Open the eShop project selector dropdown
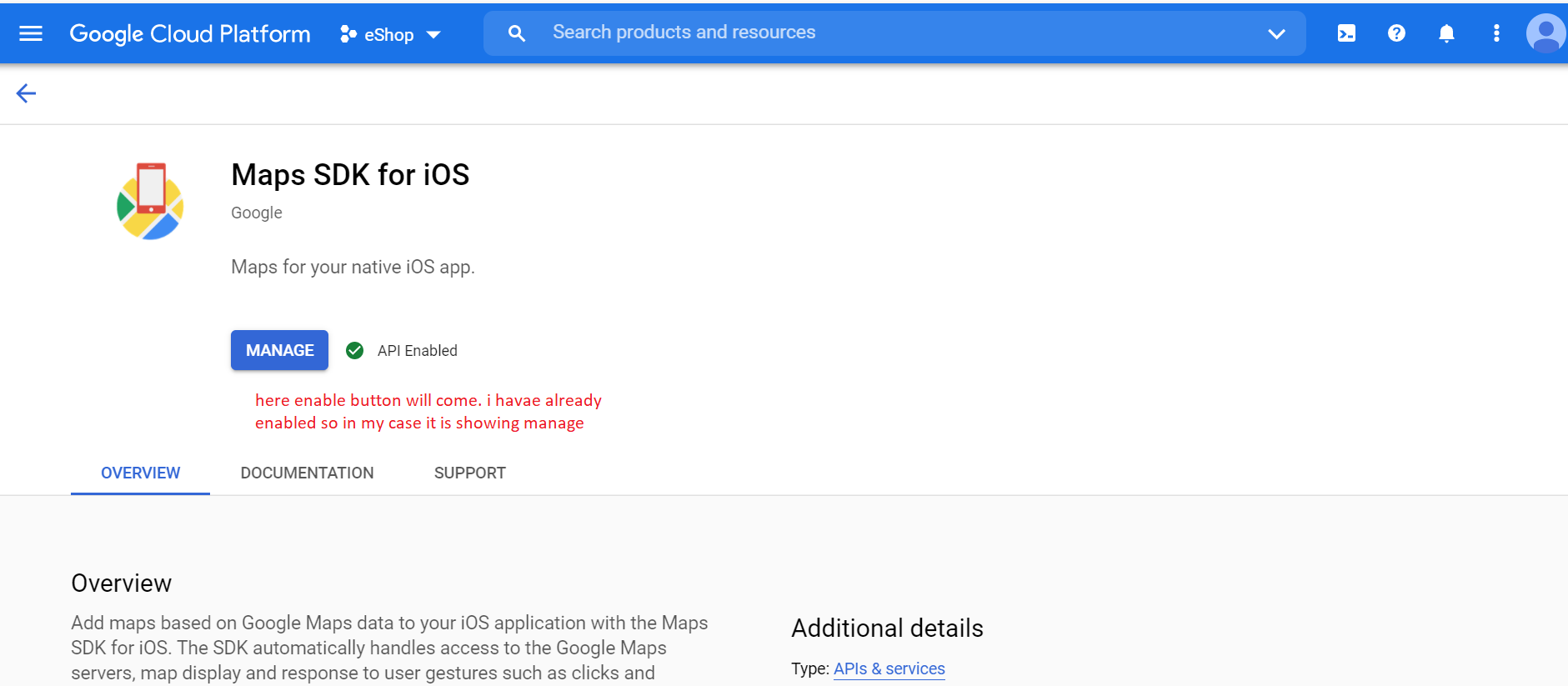The height and width of the screenshot is (686, 1568). 390,34
